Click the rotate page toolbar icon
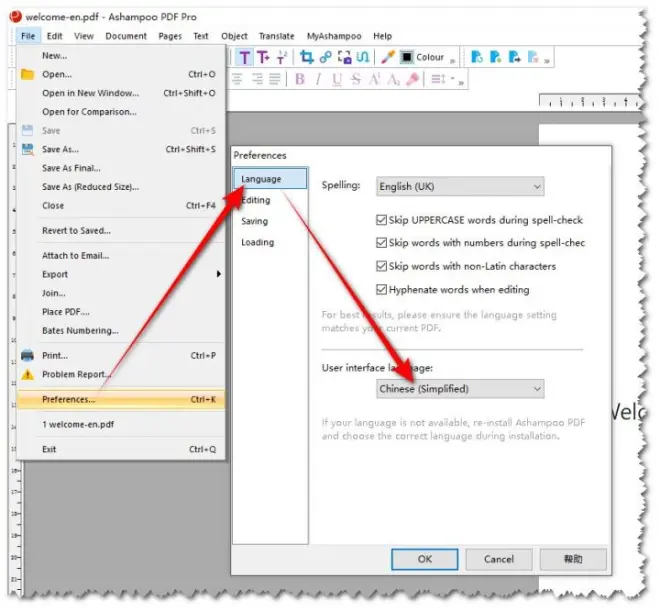Screen dimensions: 660x611 (x=476, y=57)
